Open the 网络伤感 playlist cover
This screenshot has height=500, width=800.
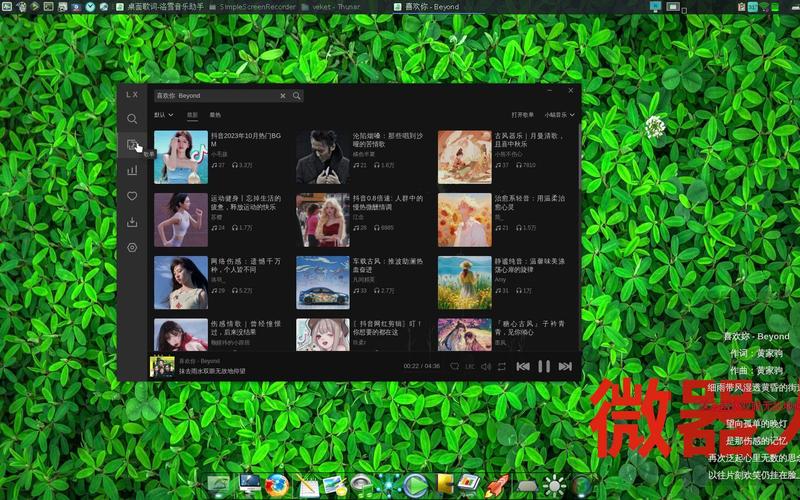pos(181,283)
